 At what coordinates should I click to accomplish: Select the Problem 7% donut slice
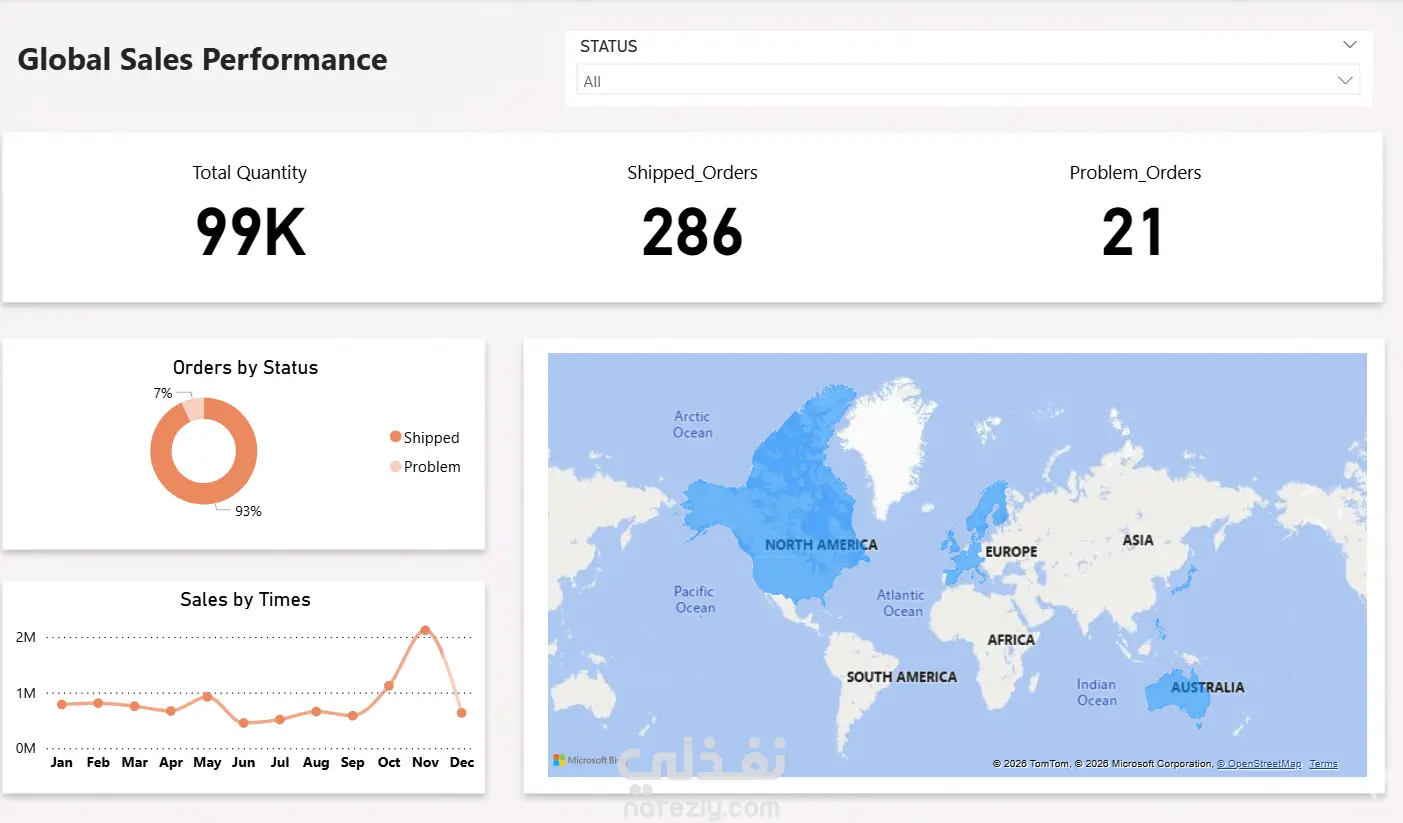click(194, 408)
